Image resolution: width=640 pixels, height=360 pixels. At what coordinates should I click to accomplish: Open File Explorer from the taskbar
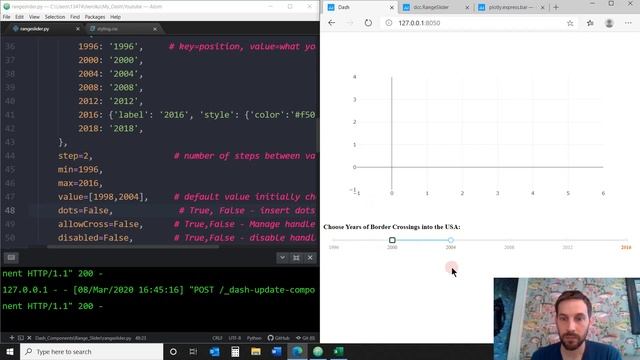pos(256,351)
